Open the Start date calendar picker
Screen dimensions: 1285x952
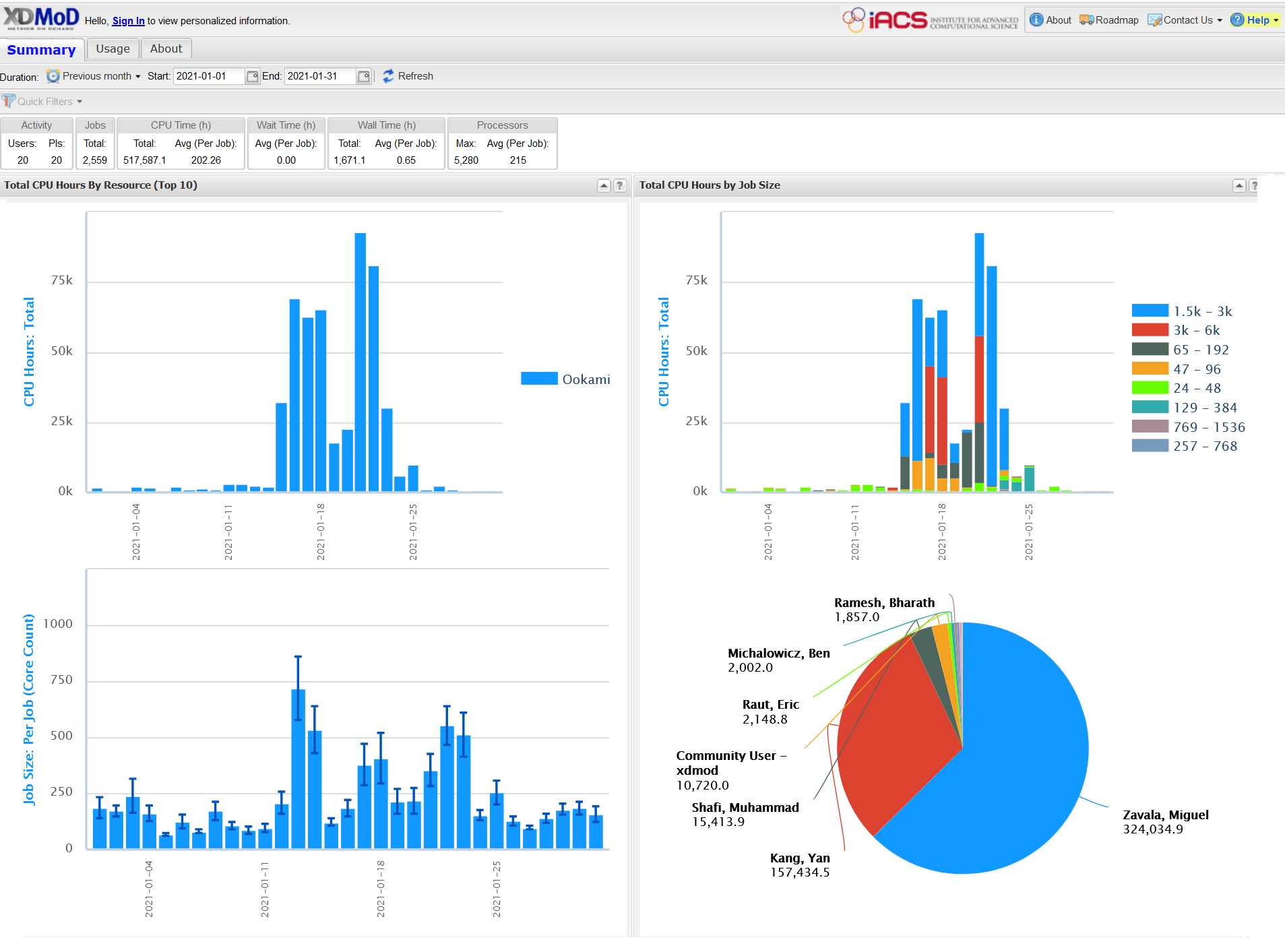252,76
